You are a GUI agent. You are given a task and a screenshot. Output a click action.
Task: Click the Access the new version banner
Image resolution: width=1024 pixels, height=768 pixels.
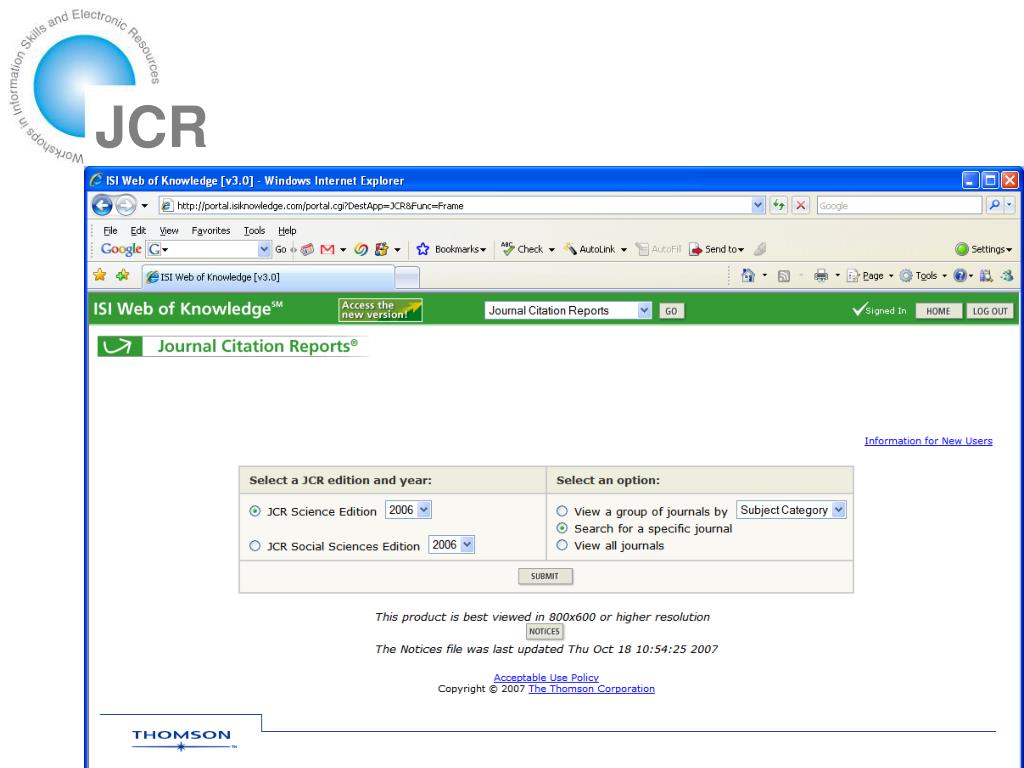(x=380, y=310)
